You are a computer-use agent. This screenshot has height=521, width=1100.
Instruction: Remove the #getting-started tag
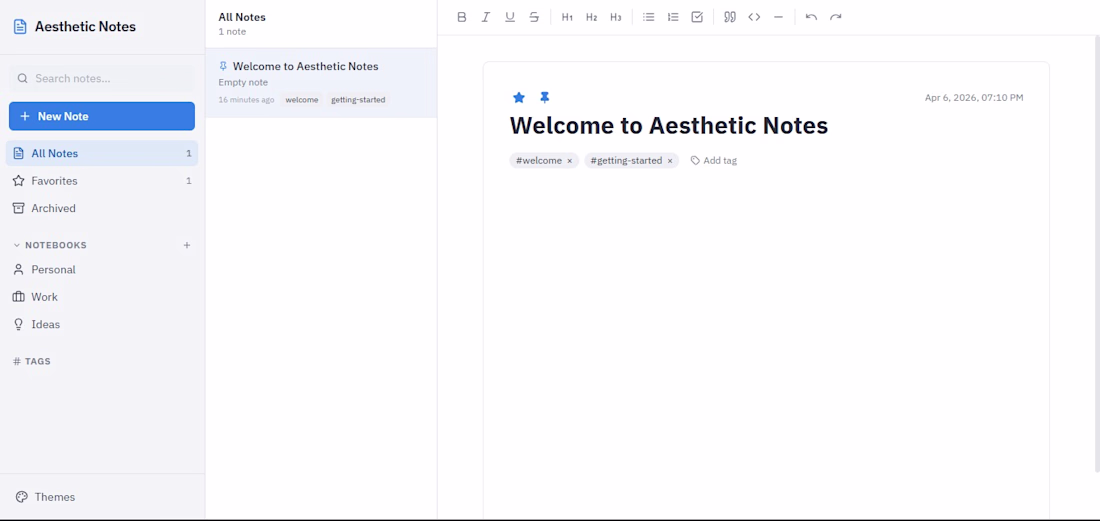[x=670, y=161]
